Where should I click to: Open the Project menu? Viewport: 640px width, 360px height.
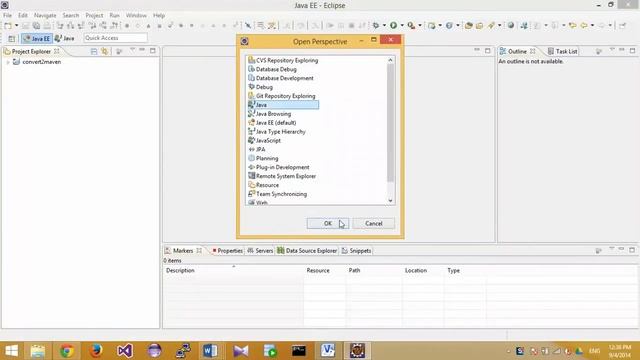pyautogui.click(x=94, y=16)
